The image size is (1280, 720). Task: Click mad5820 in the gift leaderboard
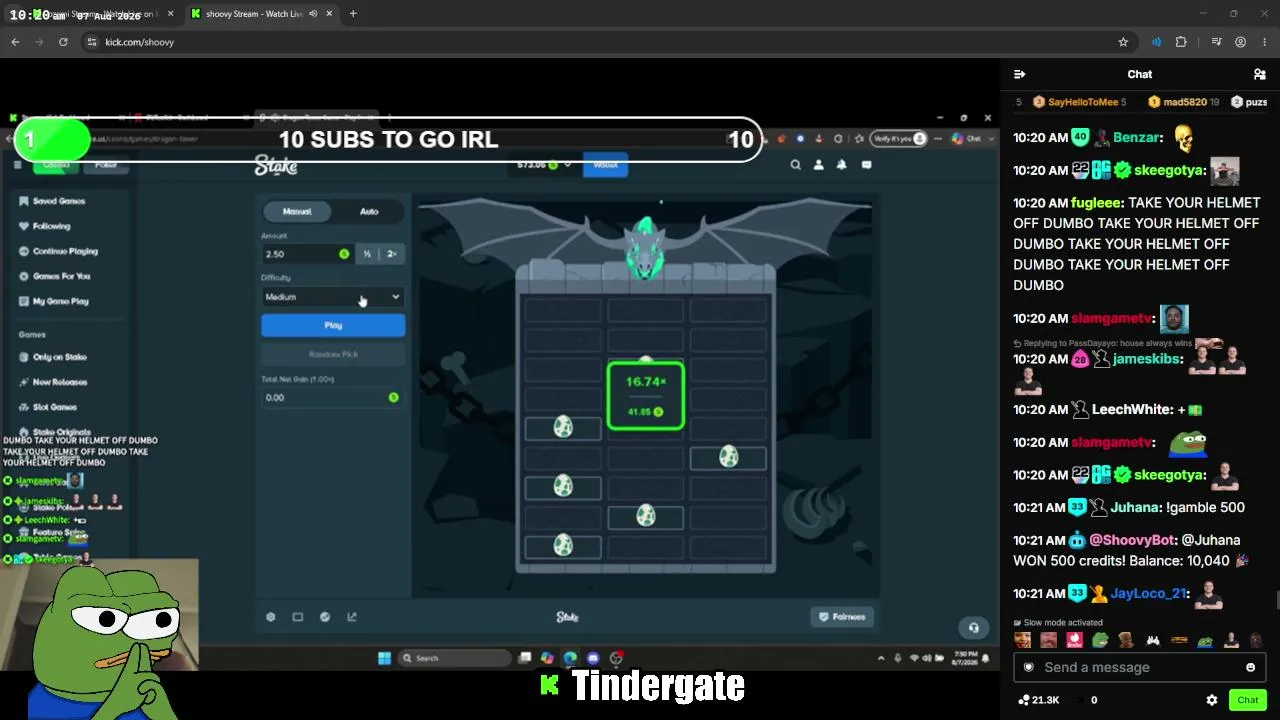[1184, 102]
